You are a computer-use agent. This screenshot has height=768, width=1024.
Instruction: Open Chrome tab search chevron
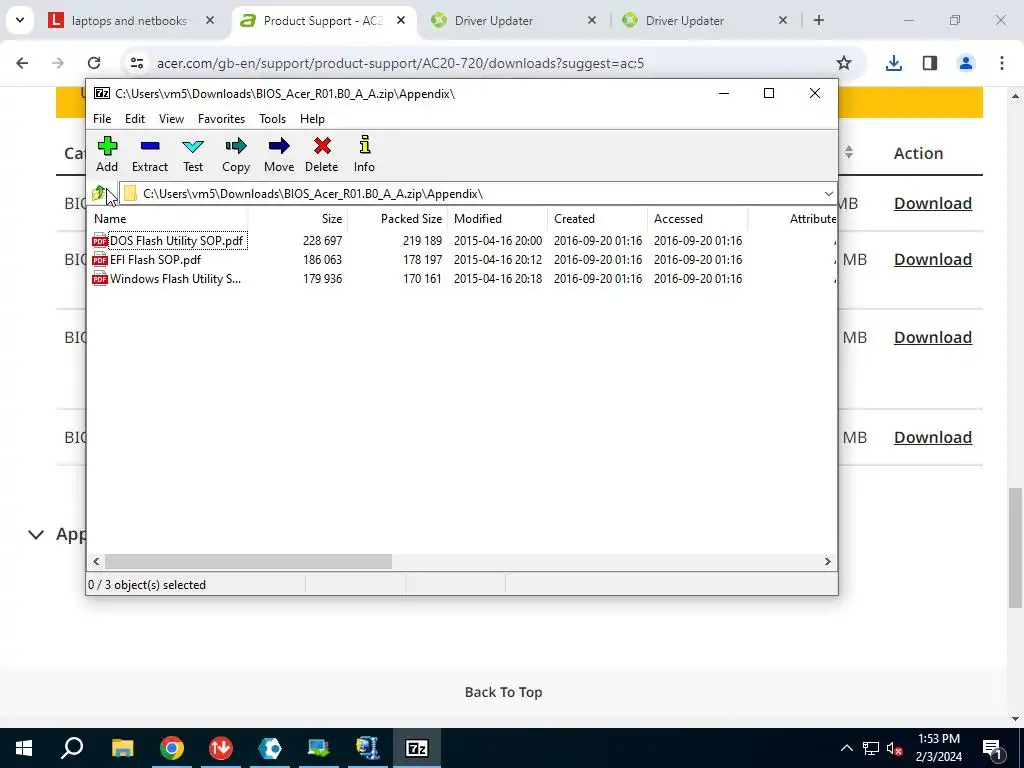pos(20,20)
